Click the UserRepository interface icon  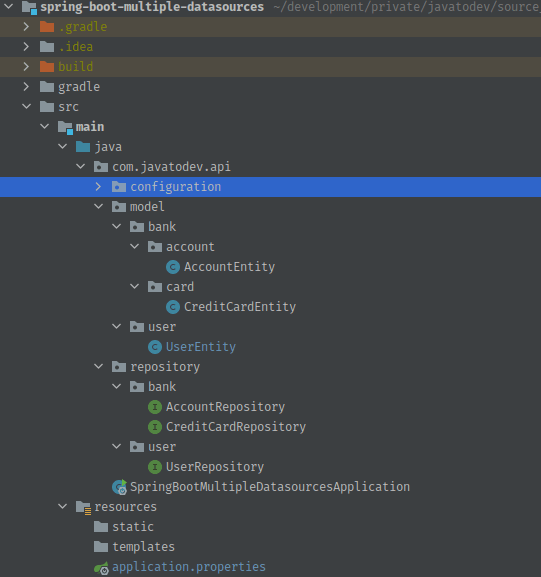(x=155, y=467)
